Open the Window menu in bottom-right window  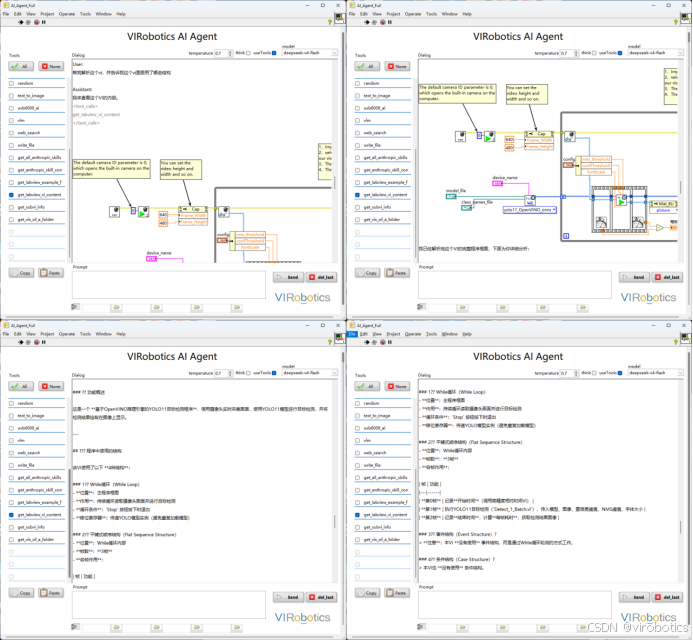(449, 334)
